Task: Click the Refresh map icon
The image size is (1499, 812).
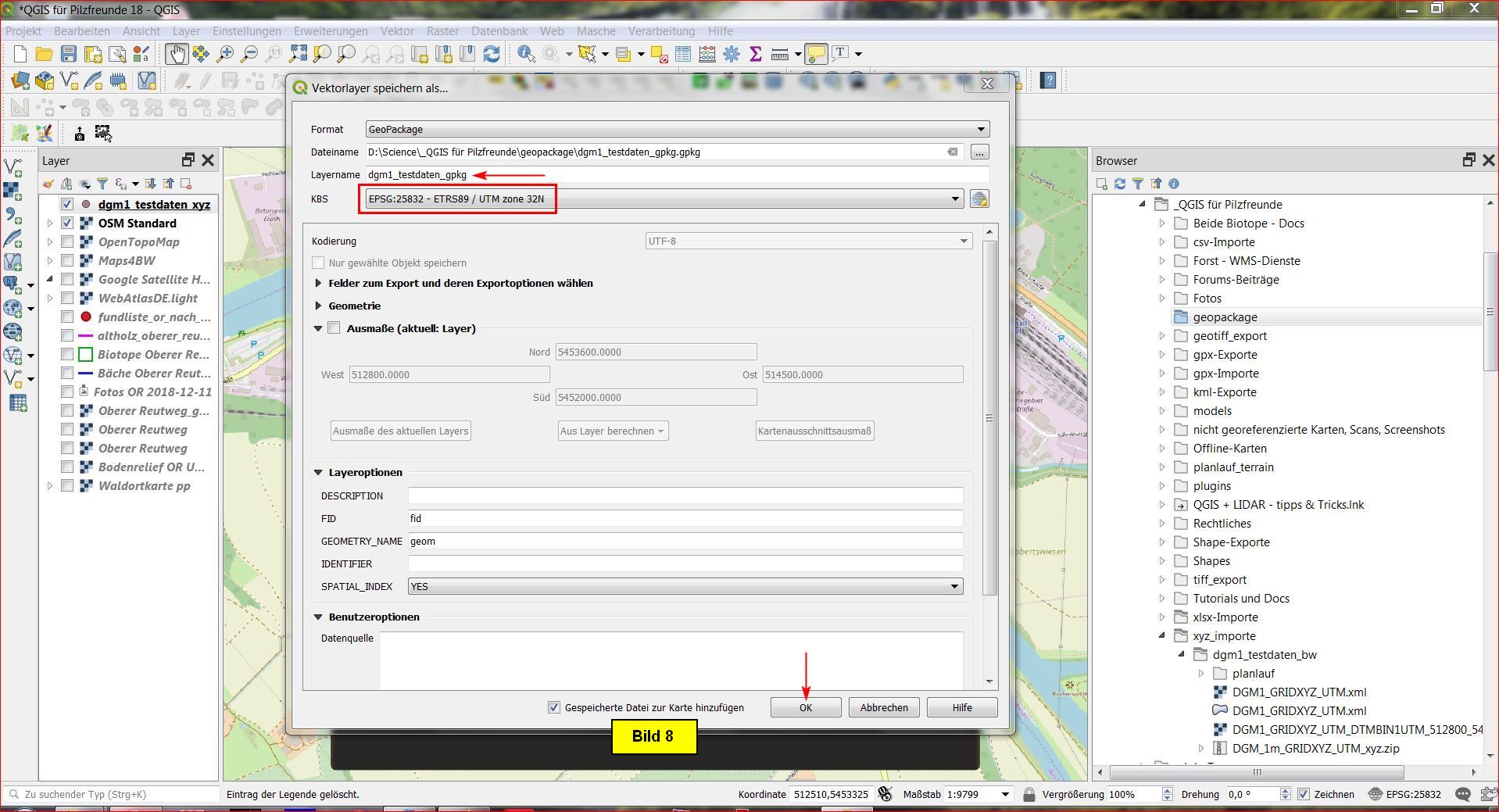Action: [492, 54]
